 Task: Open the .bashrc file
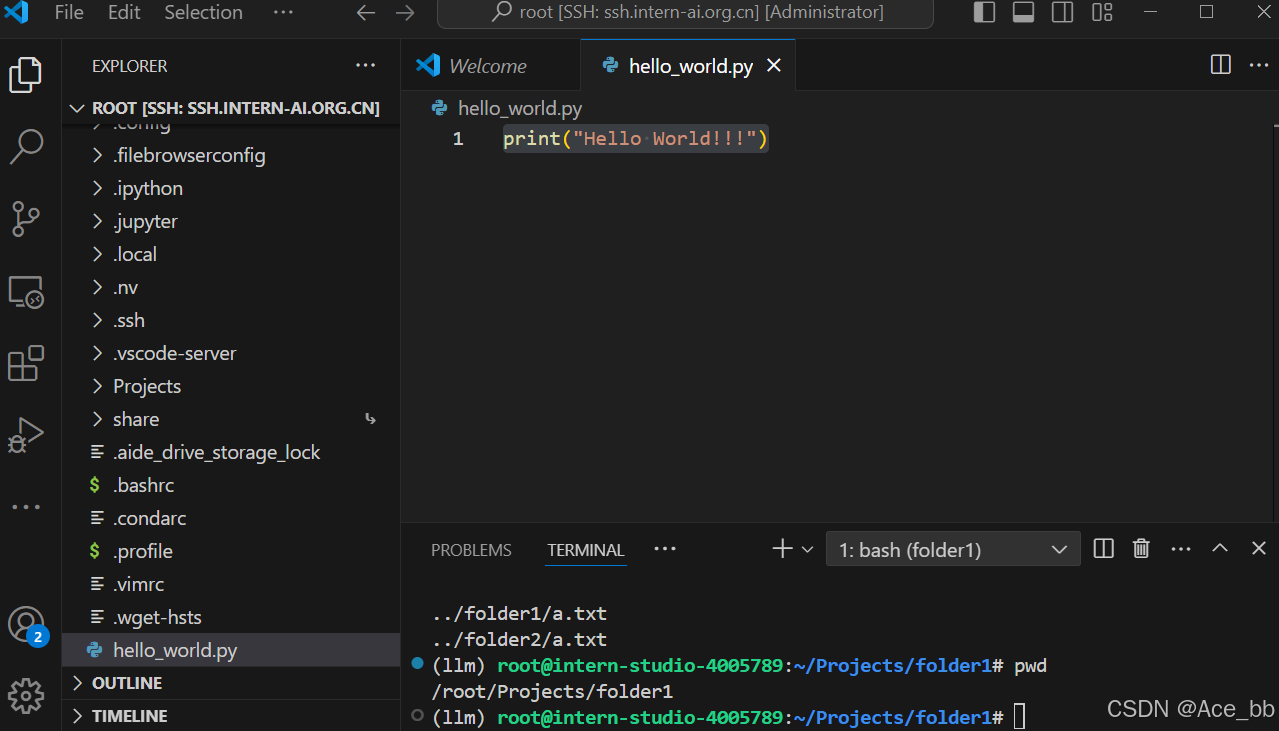(x=231, y=486)
